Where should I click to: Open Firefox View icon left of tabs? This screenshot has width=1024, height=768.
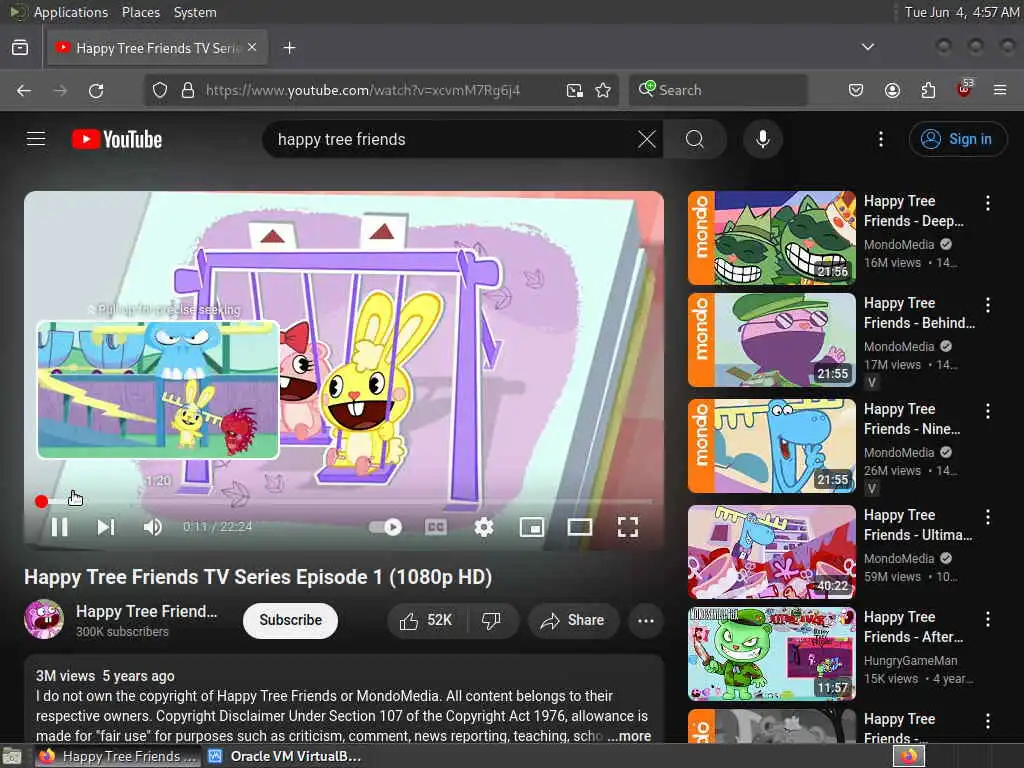click(20, 48)
